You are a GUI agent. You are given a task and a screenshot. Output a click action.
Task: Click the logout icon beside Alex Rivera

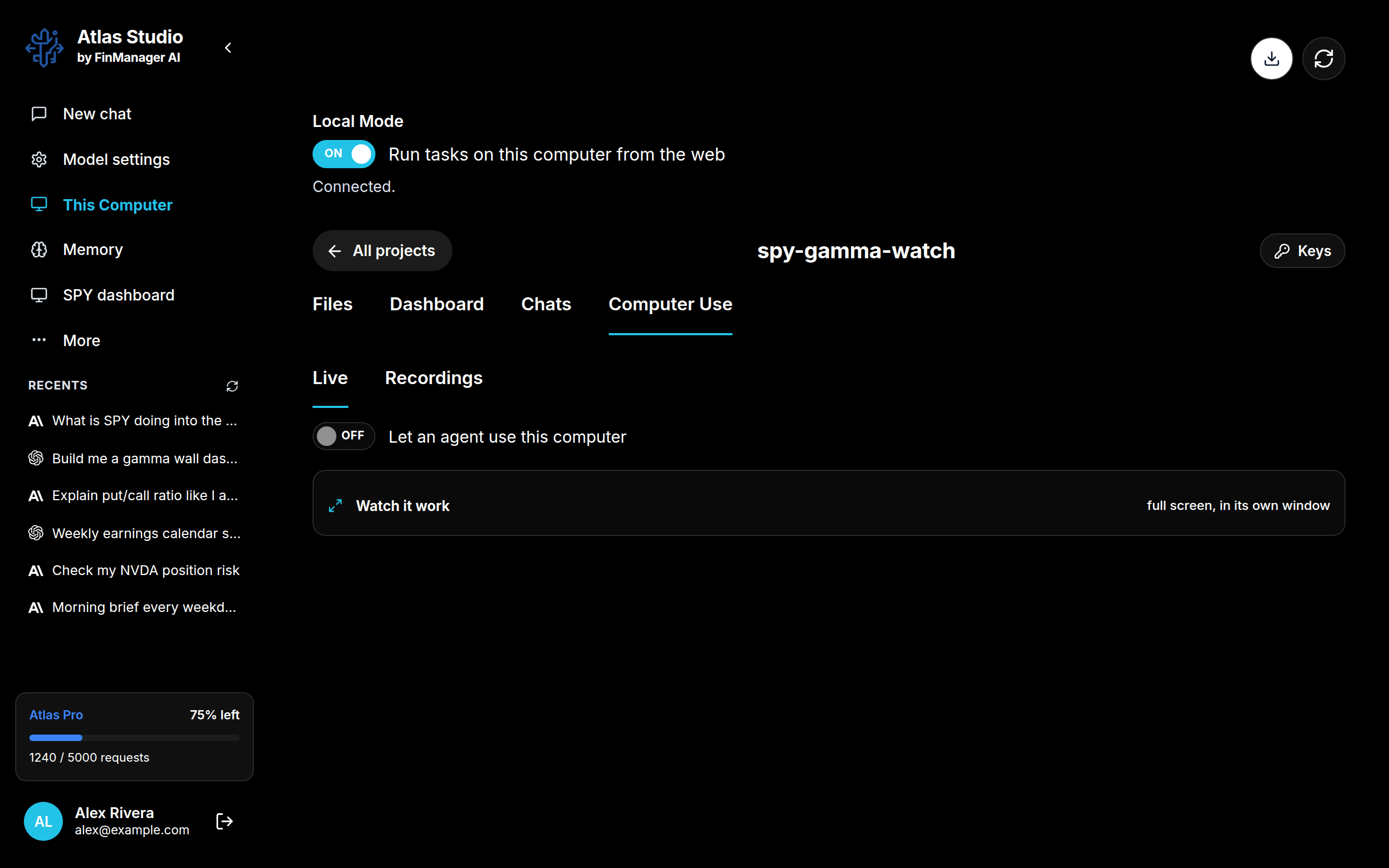pyautogui.click(x=225, y=821)
